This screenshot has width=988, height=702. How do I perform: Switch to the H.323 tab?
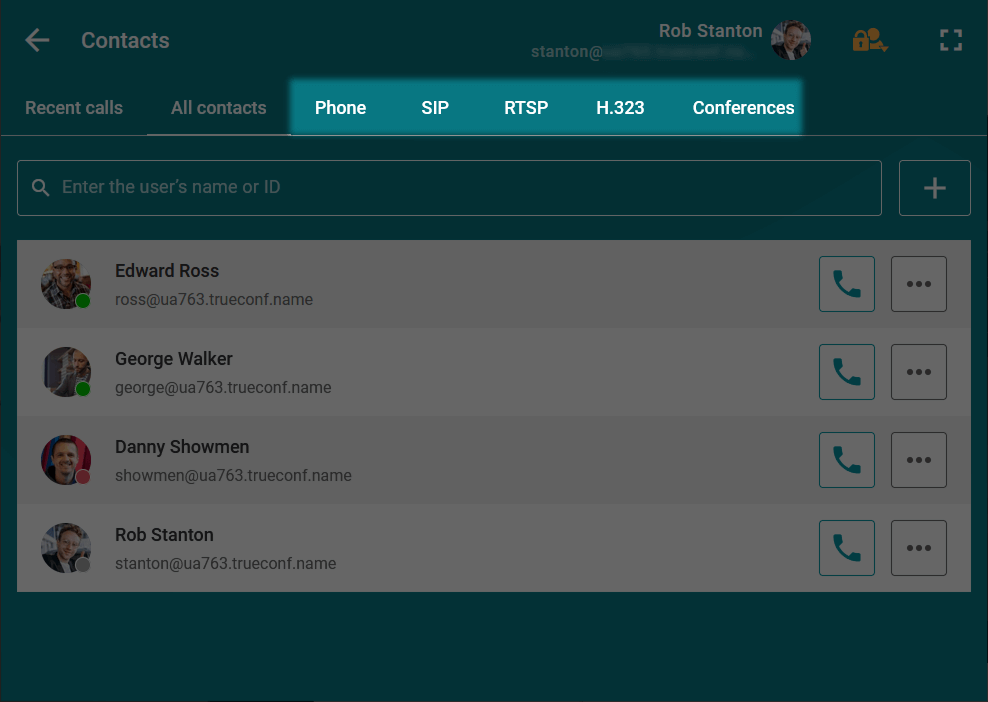(x=620, y=108)
